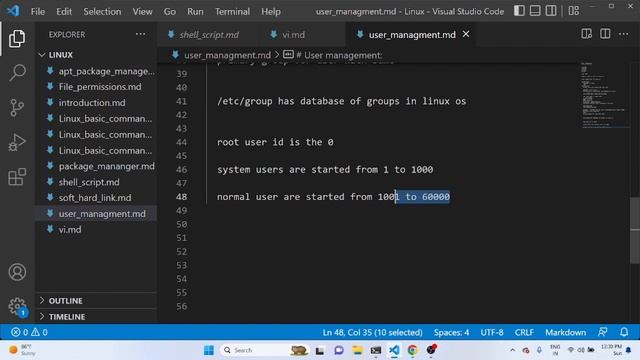The image size is (640, 360).
Task: Open the Terminal menu
Action: pyautogui.click(x=232, y=11)
